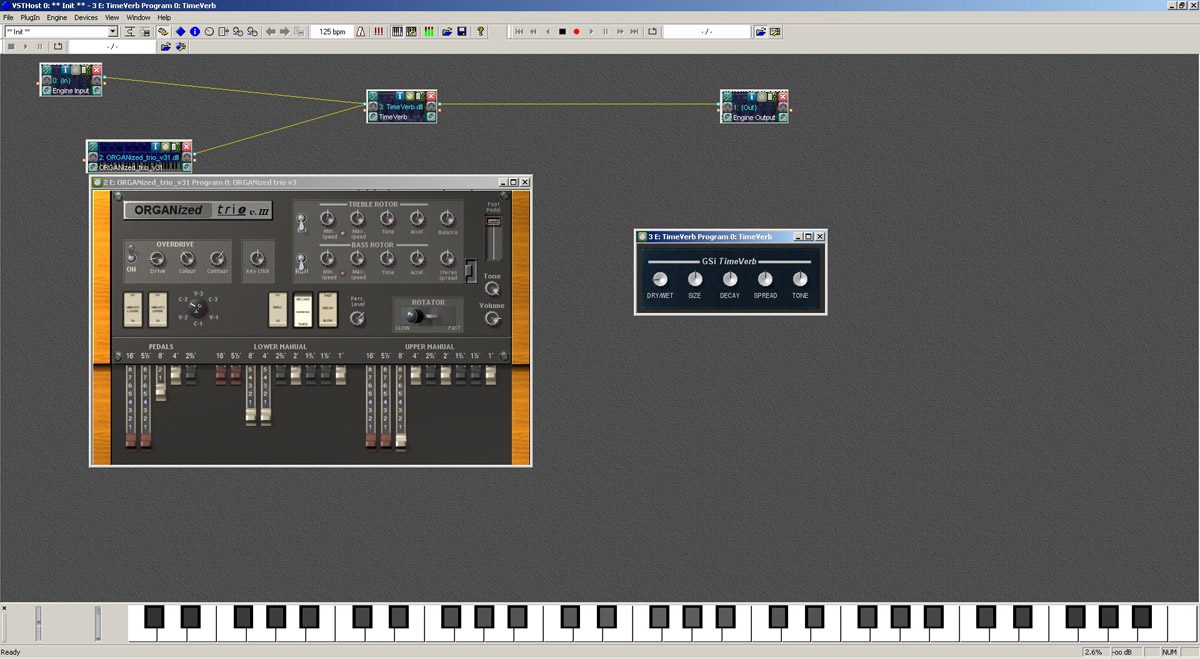The height and width of the screenshot is (659, 1200).
Task: Click the info icon on the TimeVerb.dll node
Action: coord(400,96)
